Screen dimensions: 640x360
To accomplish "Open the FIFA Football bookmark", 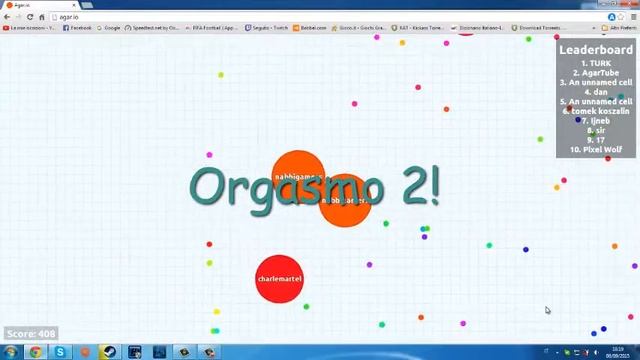I will click(x=211, y=28).
